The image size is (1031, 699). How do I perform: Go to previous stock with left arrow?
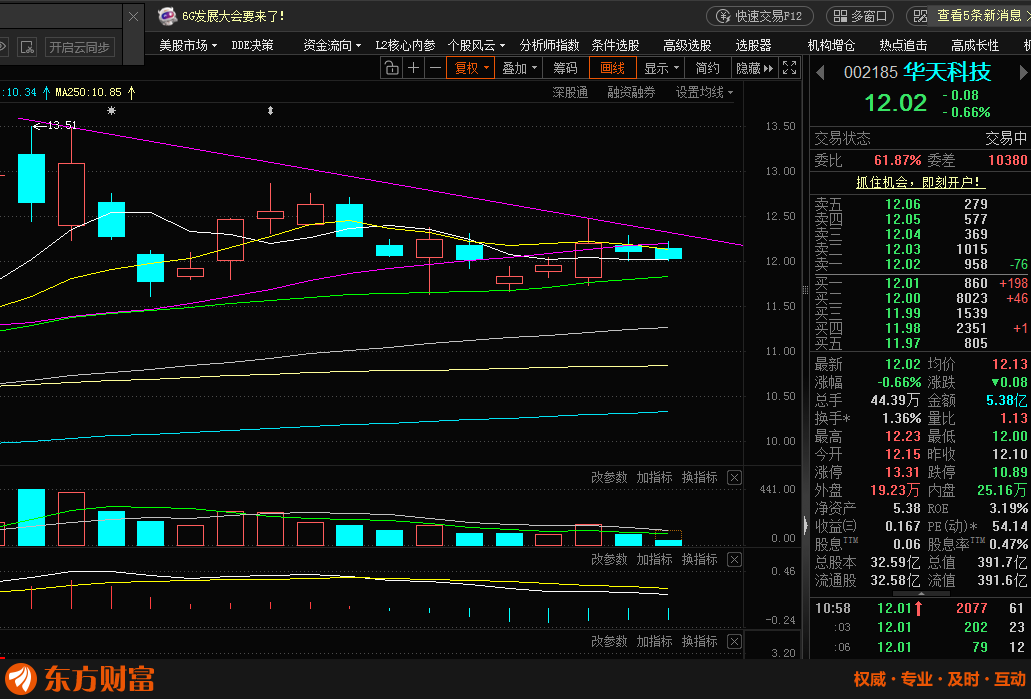pyautogui.click(x=821, y=72)
